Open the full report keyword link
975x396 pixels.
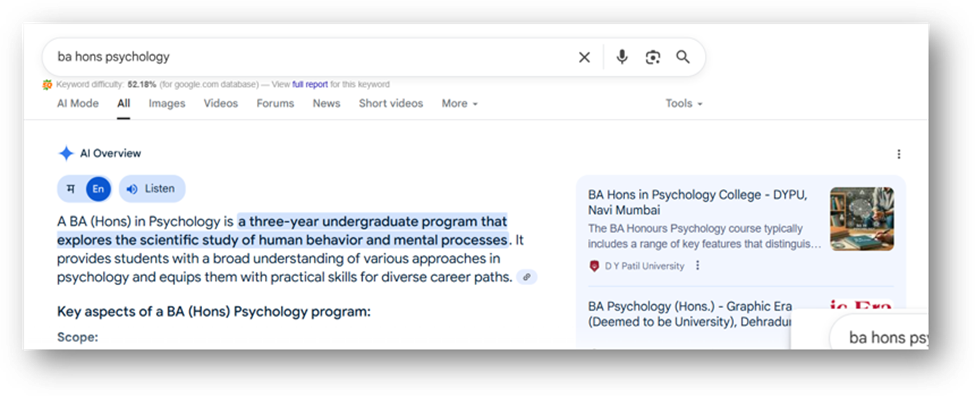click(x=310, y=85)
